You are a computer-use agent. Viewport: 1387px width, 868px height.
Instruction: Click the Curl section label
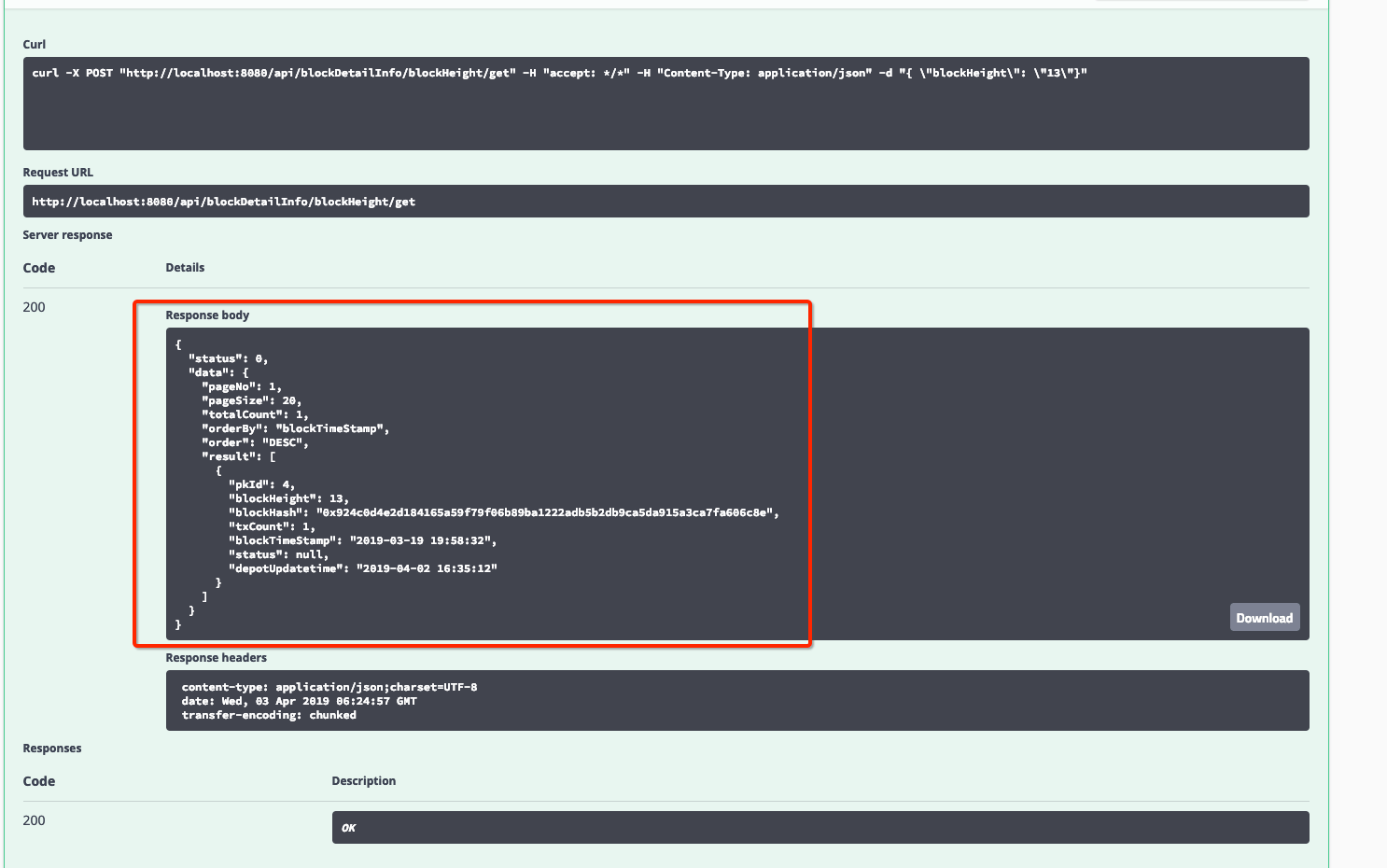[x=35, y=45]
